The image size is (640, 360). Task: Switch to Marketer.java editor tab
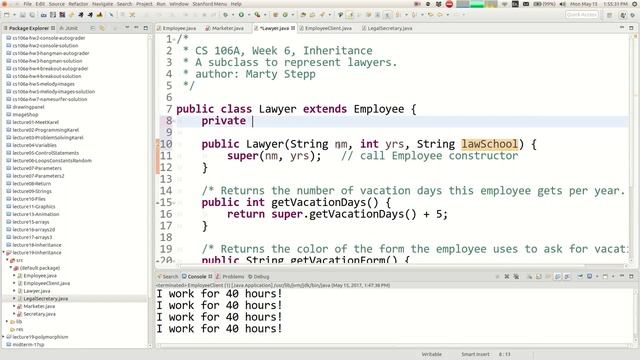(225, 28)
